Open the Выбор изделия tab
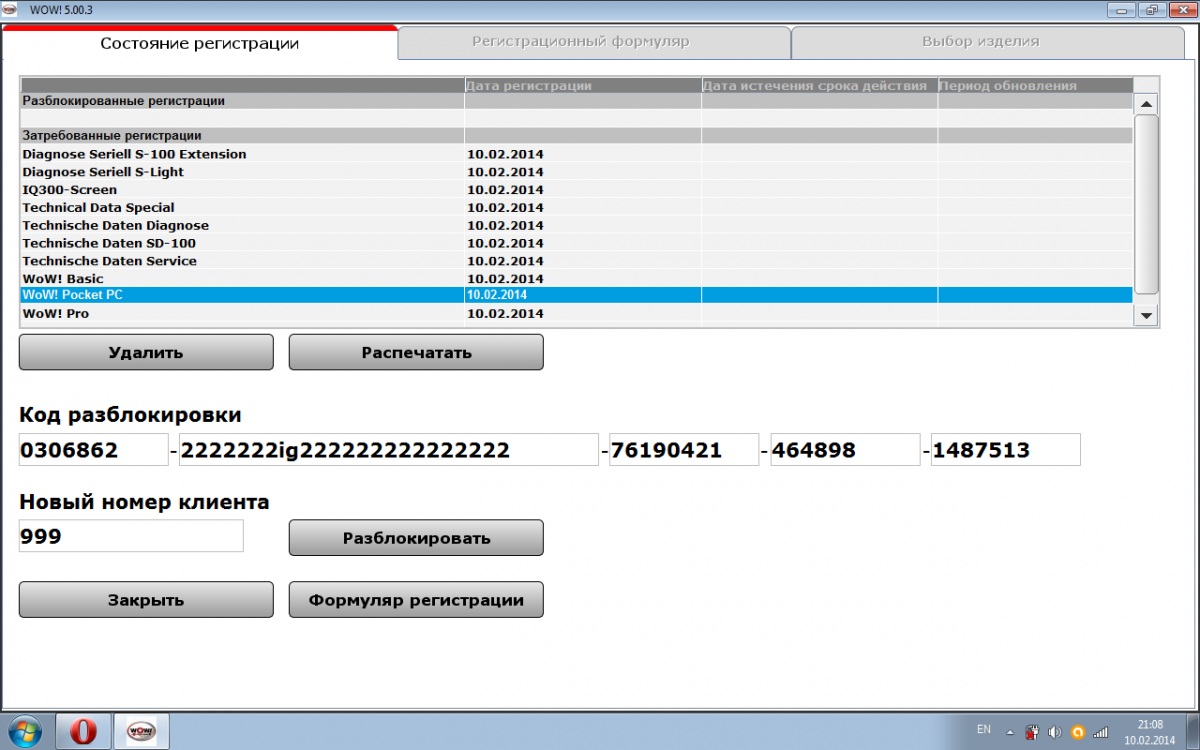Image resolution: width=1200 pixels, height=750 pixels. (x=987, y=42)
